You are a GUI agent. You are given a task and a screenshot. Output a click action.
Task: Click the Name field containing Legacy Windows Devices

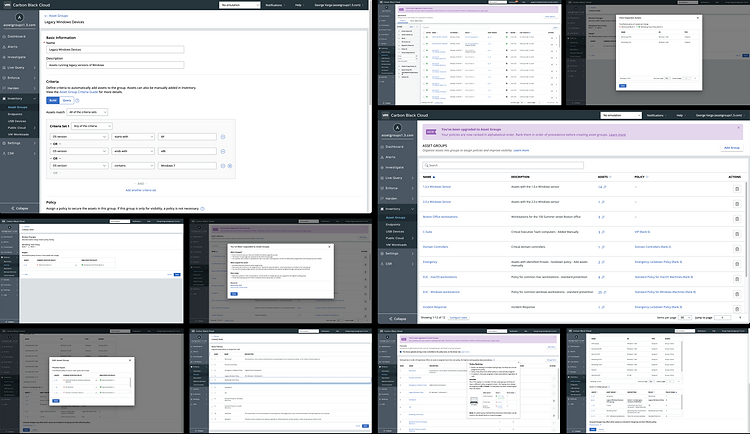point(115,49)
